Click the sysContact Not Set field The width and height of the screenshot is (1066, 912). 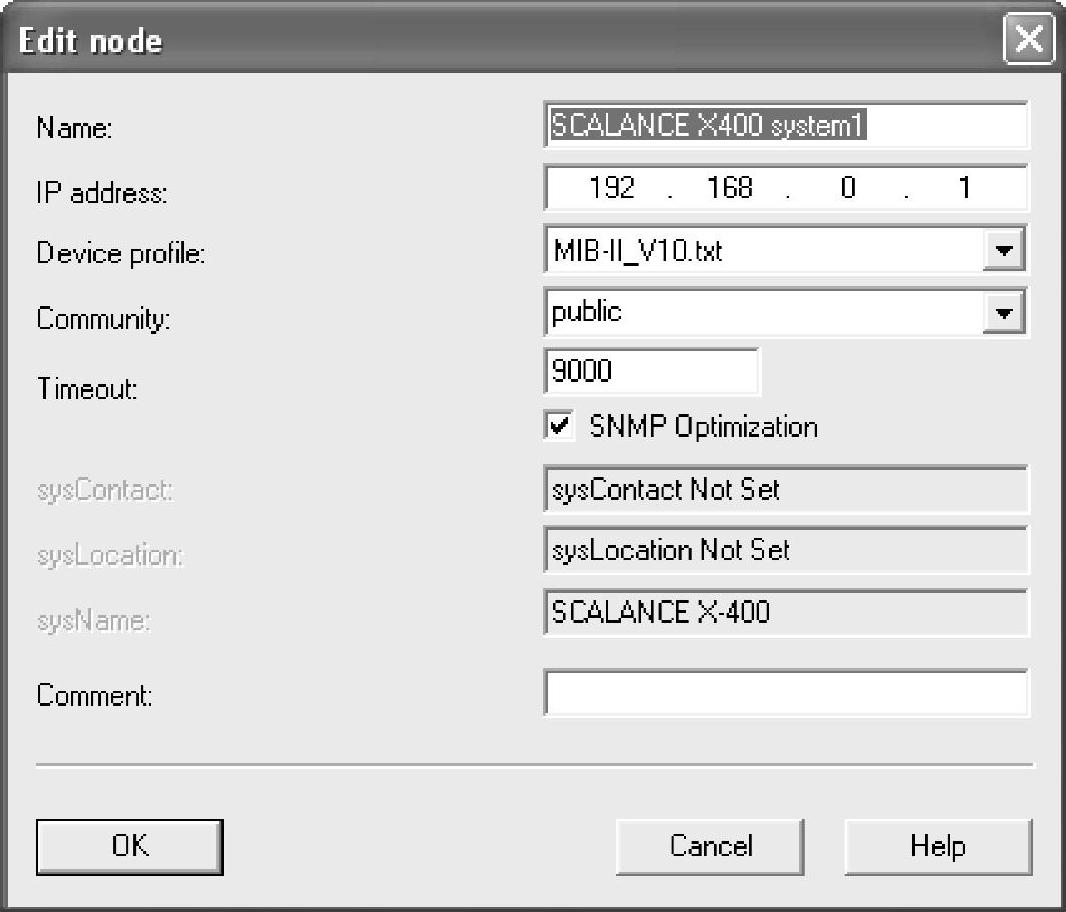[x=787, y=489]
